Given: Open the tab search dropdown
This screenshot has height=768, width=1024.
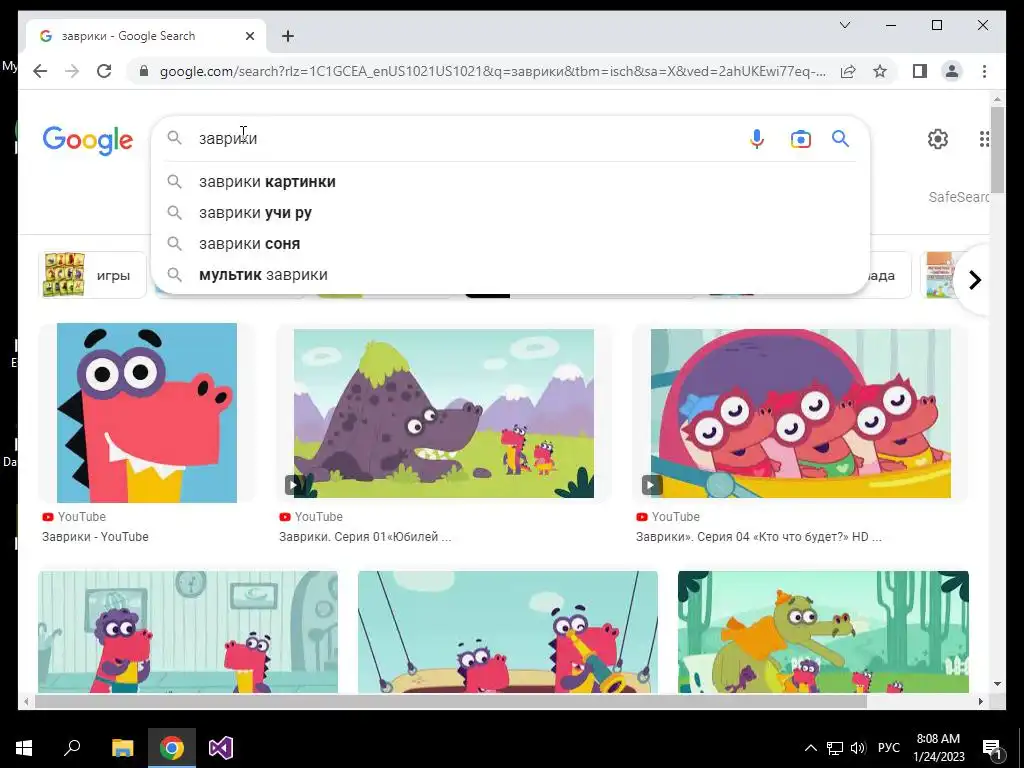Looking at the screenshot, I should [x=844, y=25].
